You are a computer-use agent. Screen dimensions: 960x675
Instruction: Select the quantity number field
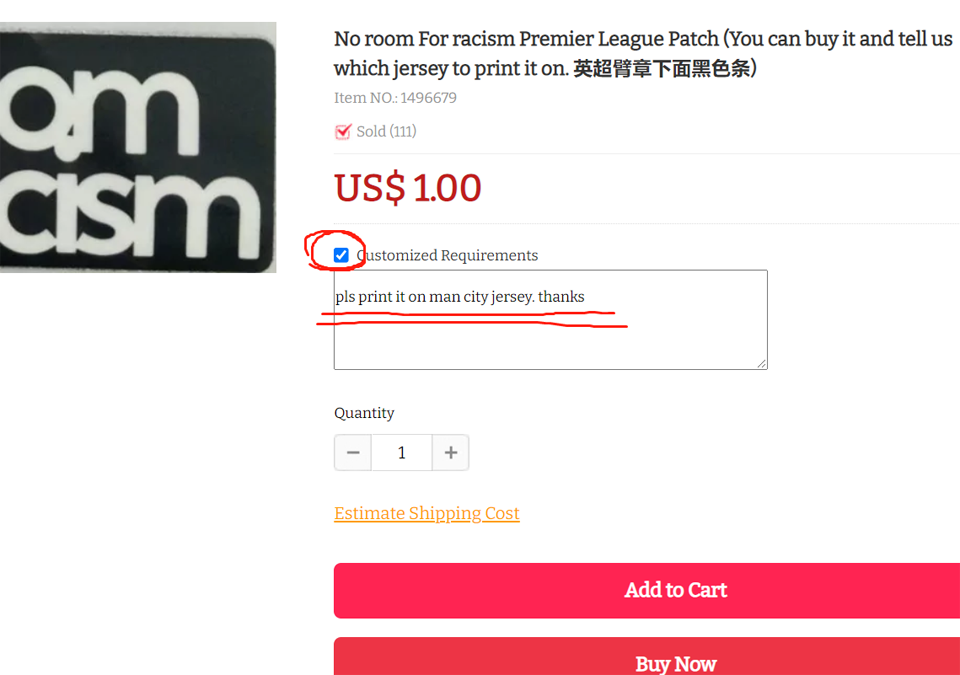point(401,453)
